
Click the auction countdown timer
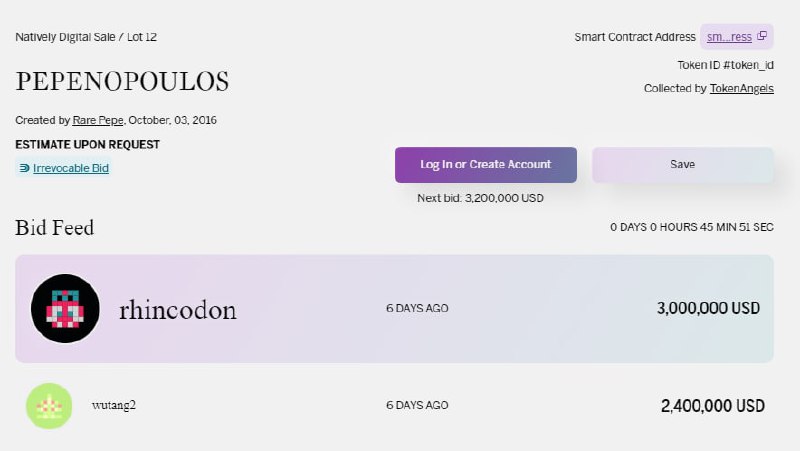click(x=692, y=227)
